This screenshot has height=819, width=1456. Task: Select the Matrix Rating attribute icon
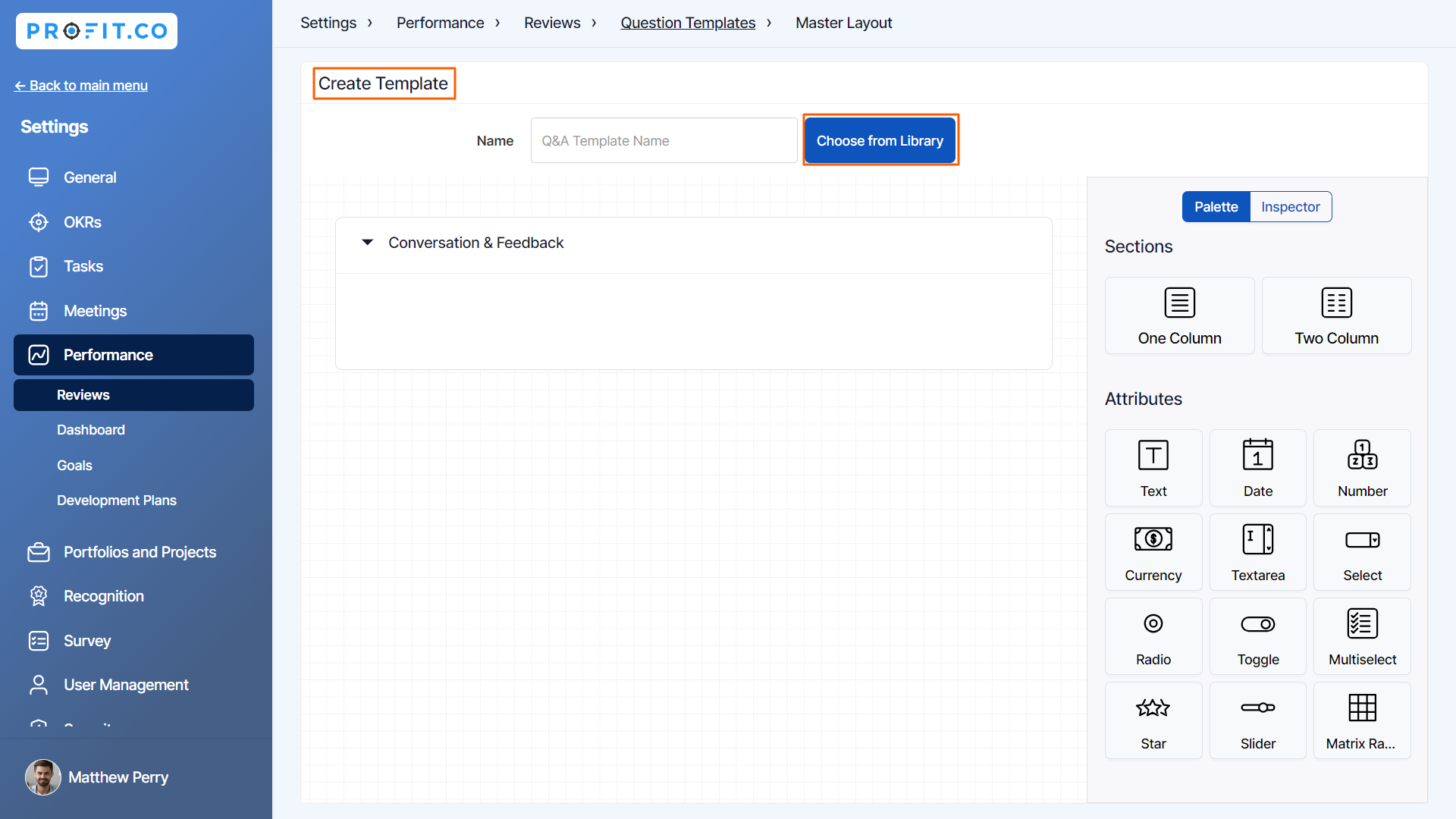pos(1362,708)
